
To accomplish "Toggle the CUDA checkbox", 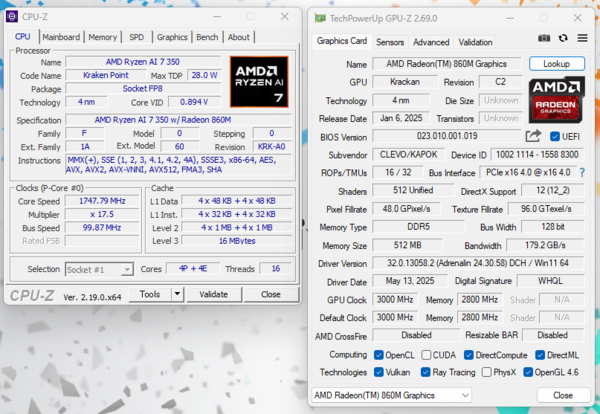I will 426,355.
